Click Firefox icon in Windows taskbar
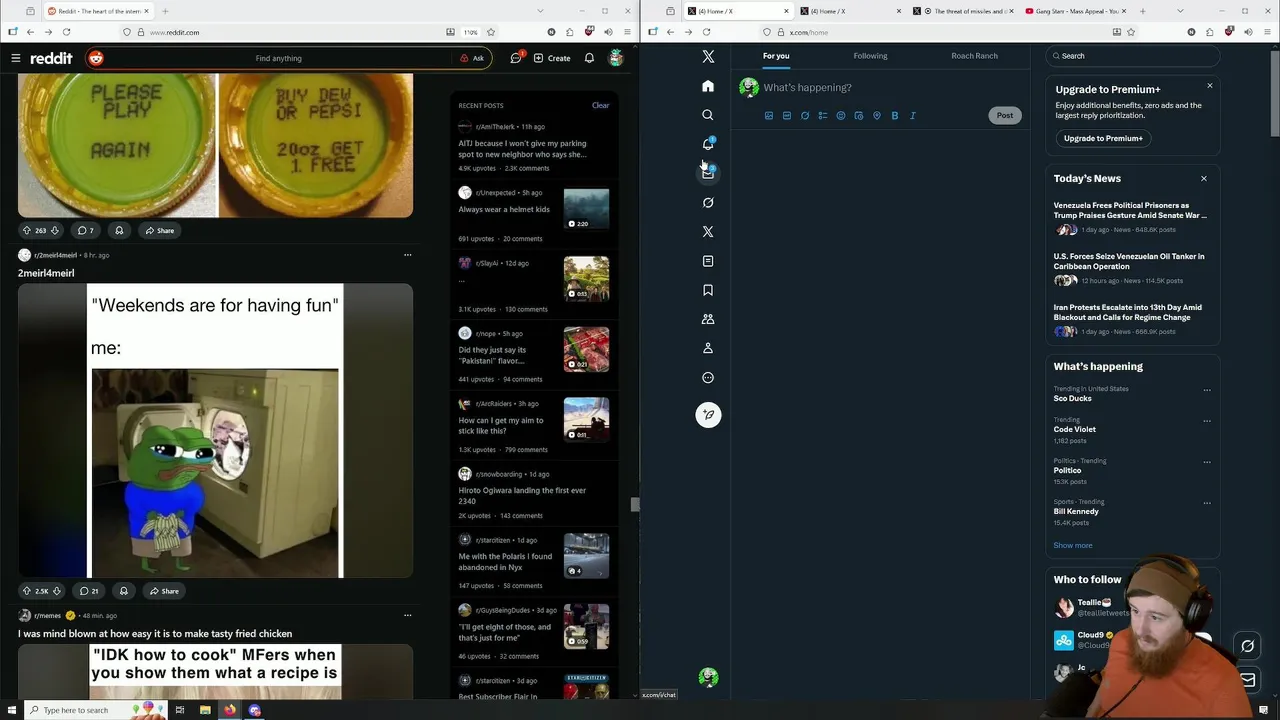The image size is (1280, 720). coord(230,710)
